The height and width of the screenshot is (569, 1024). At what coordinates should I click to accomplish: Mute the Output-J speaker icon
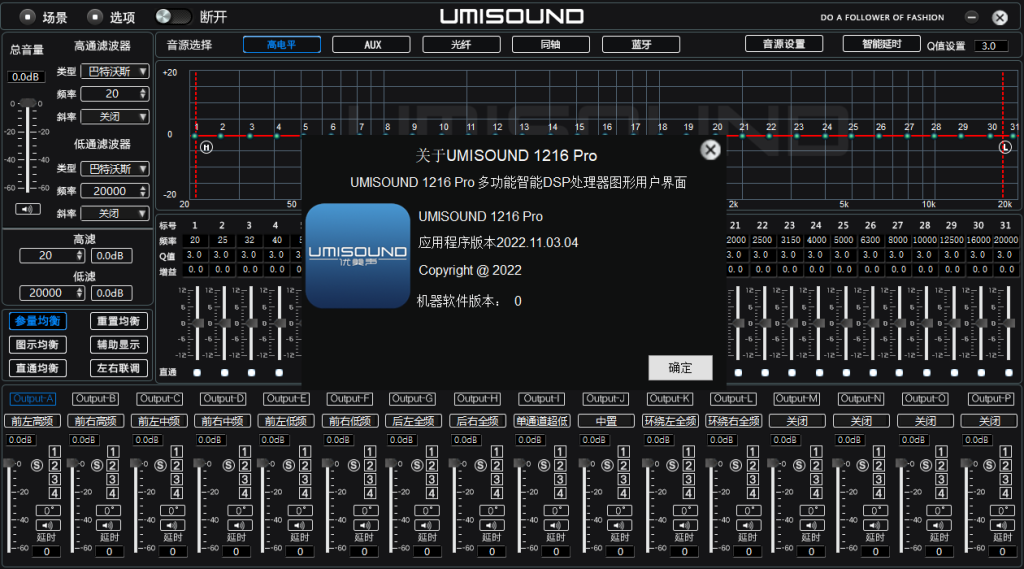pos(618,525)
